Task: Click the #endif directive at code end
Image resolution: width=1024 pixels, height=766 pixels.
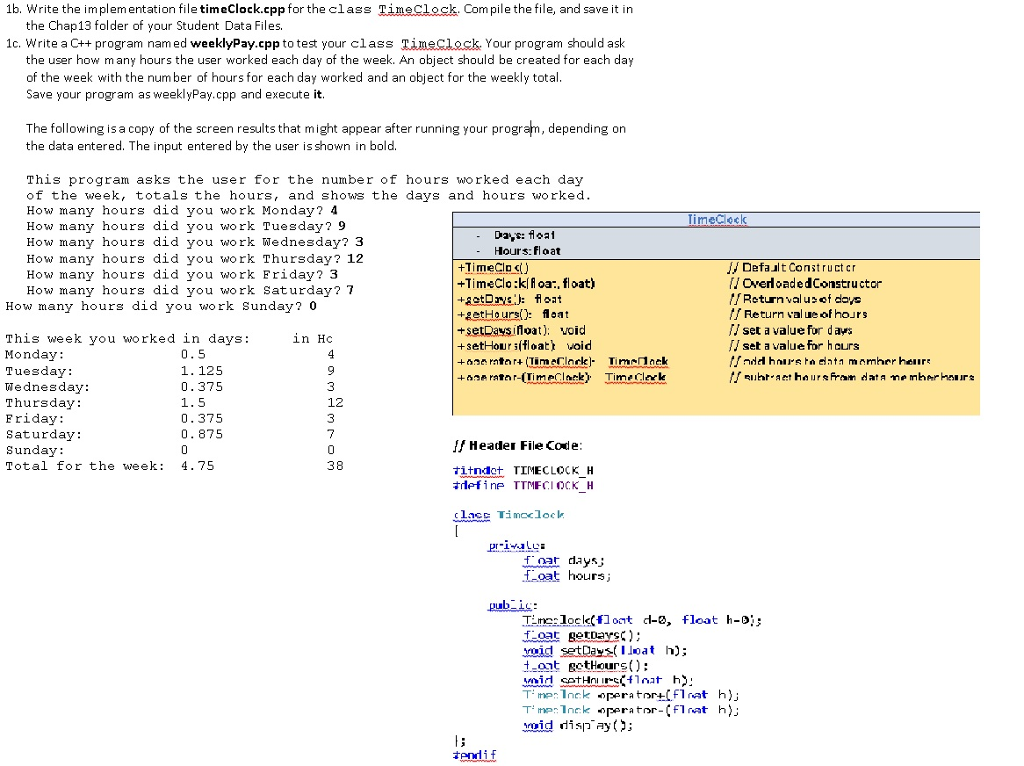Action: tap(474, 754)
